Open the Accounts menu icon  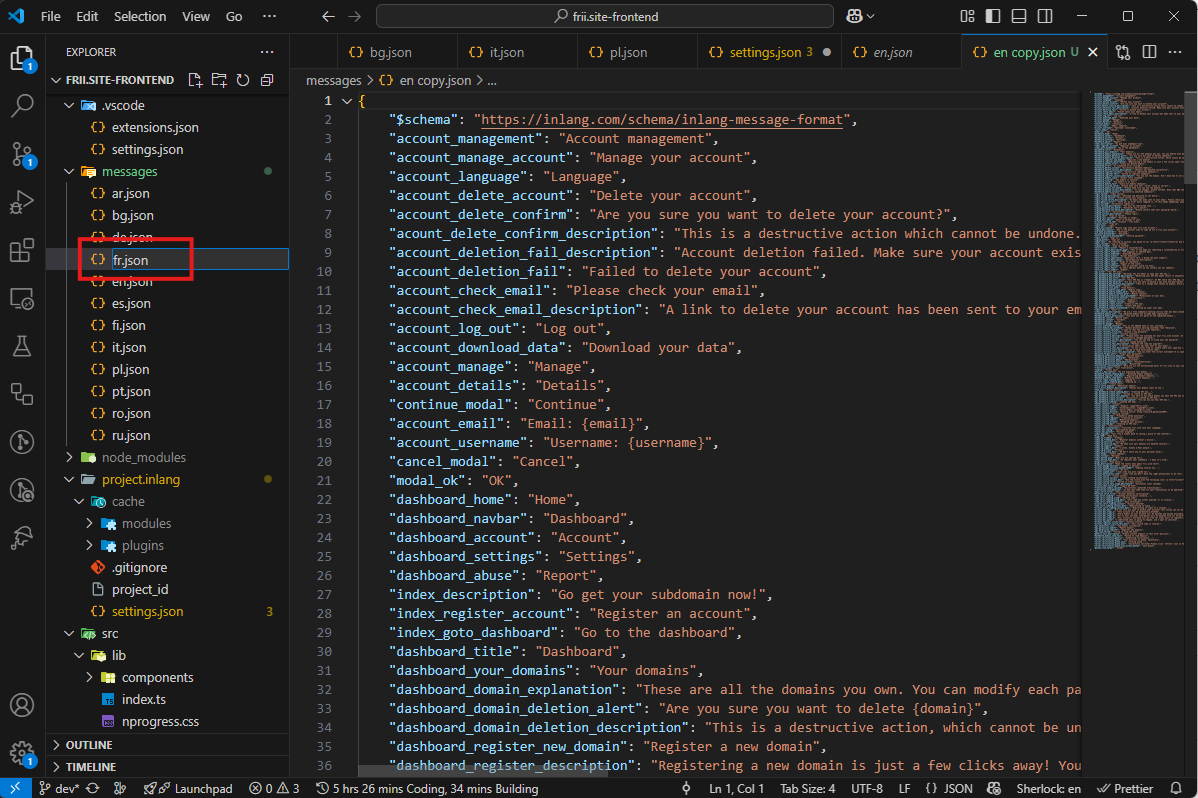(x=22, y=705)
